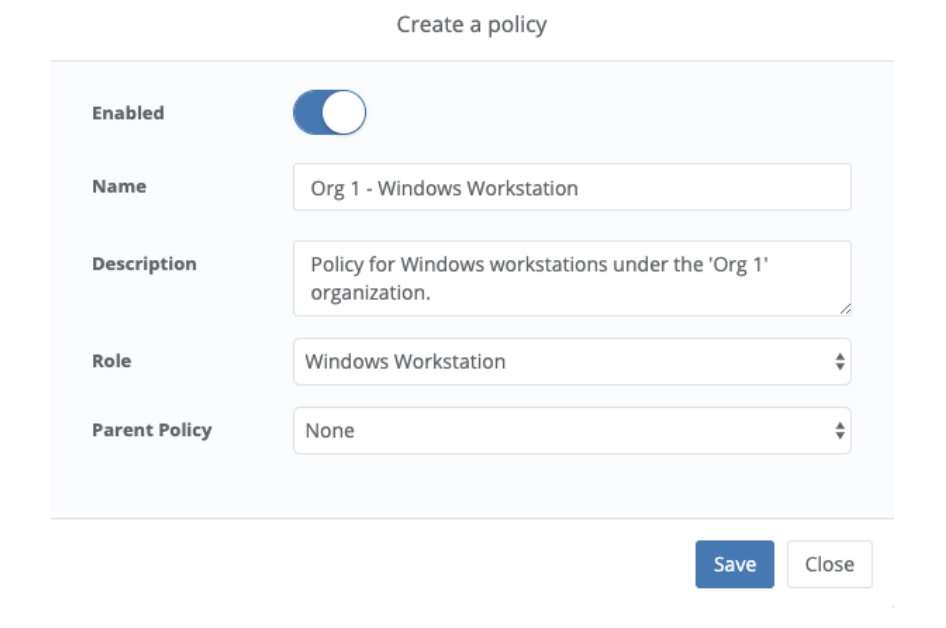Click the 'Org 1 - Windows Workstation' name text
946x628 pixels.
click(444, 188)
